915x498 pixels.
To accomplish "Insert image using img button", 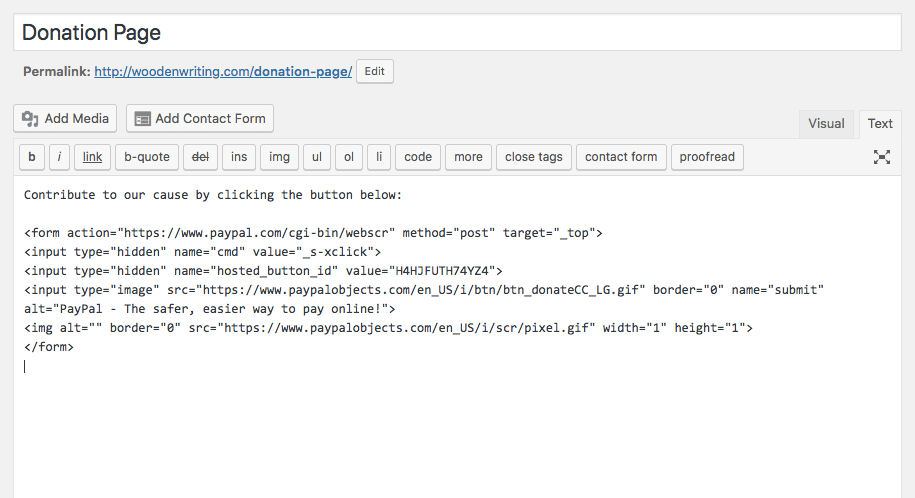I will click(279, 157).
